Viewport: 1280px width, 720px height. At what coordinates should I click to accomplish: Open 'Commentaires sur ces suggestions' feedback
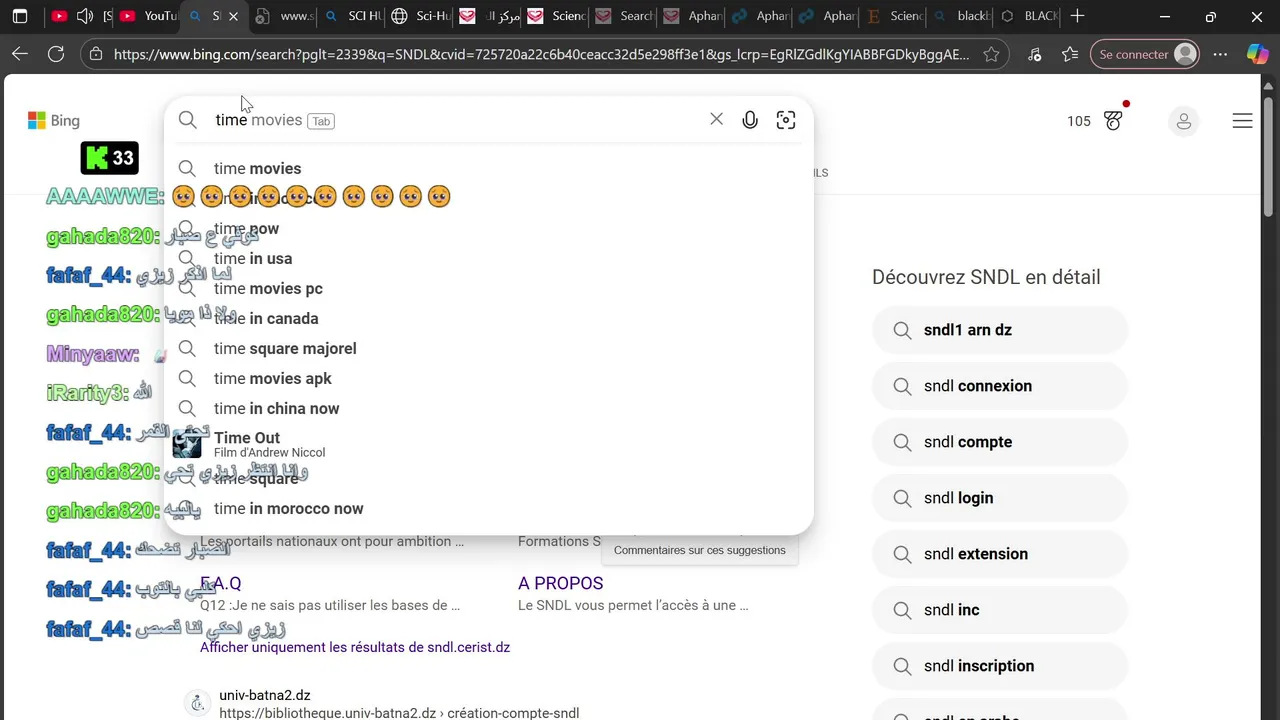(x=700, y=550)
